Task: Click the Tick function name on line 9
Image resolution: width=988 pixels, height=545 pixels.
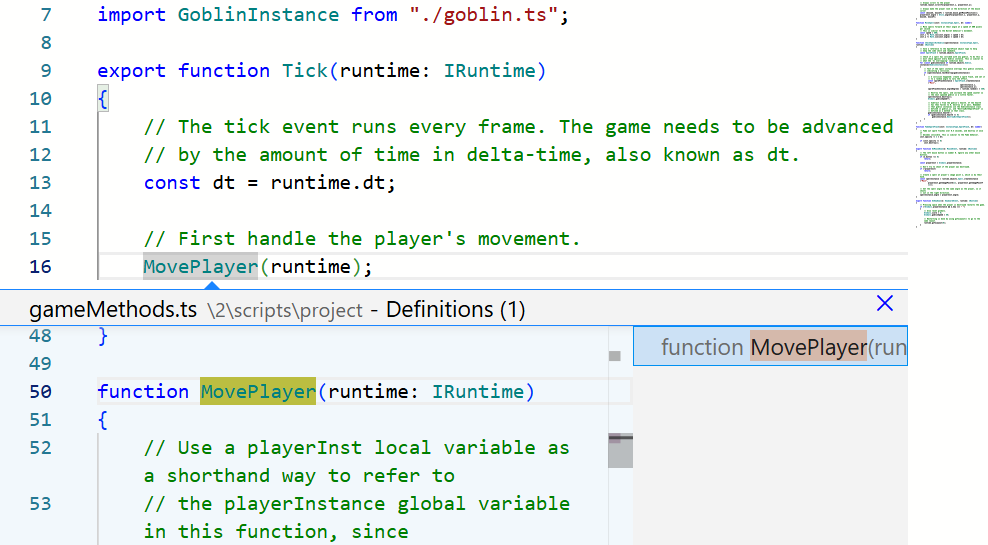Action: (x=305, y=71)
